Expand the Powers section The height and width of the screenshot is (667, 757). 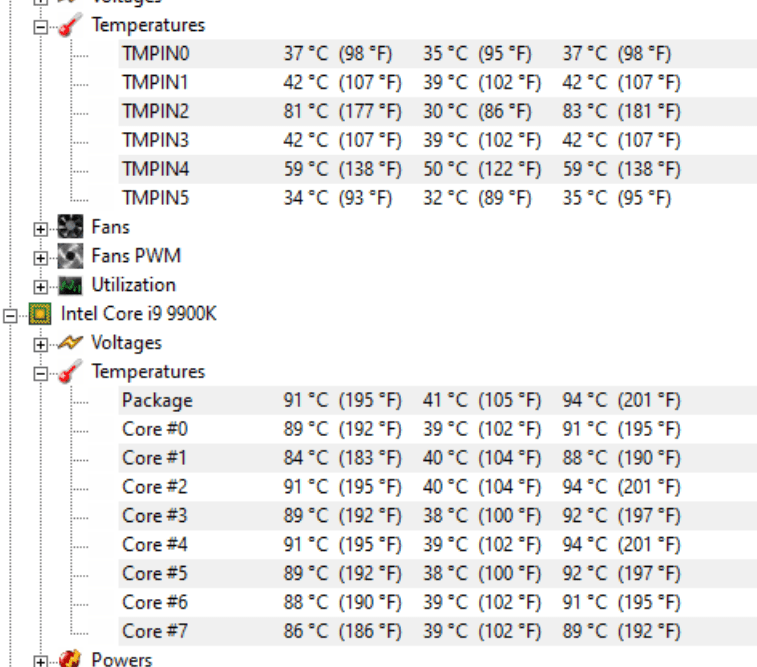41,661
